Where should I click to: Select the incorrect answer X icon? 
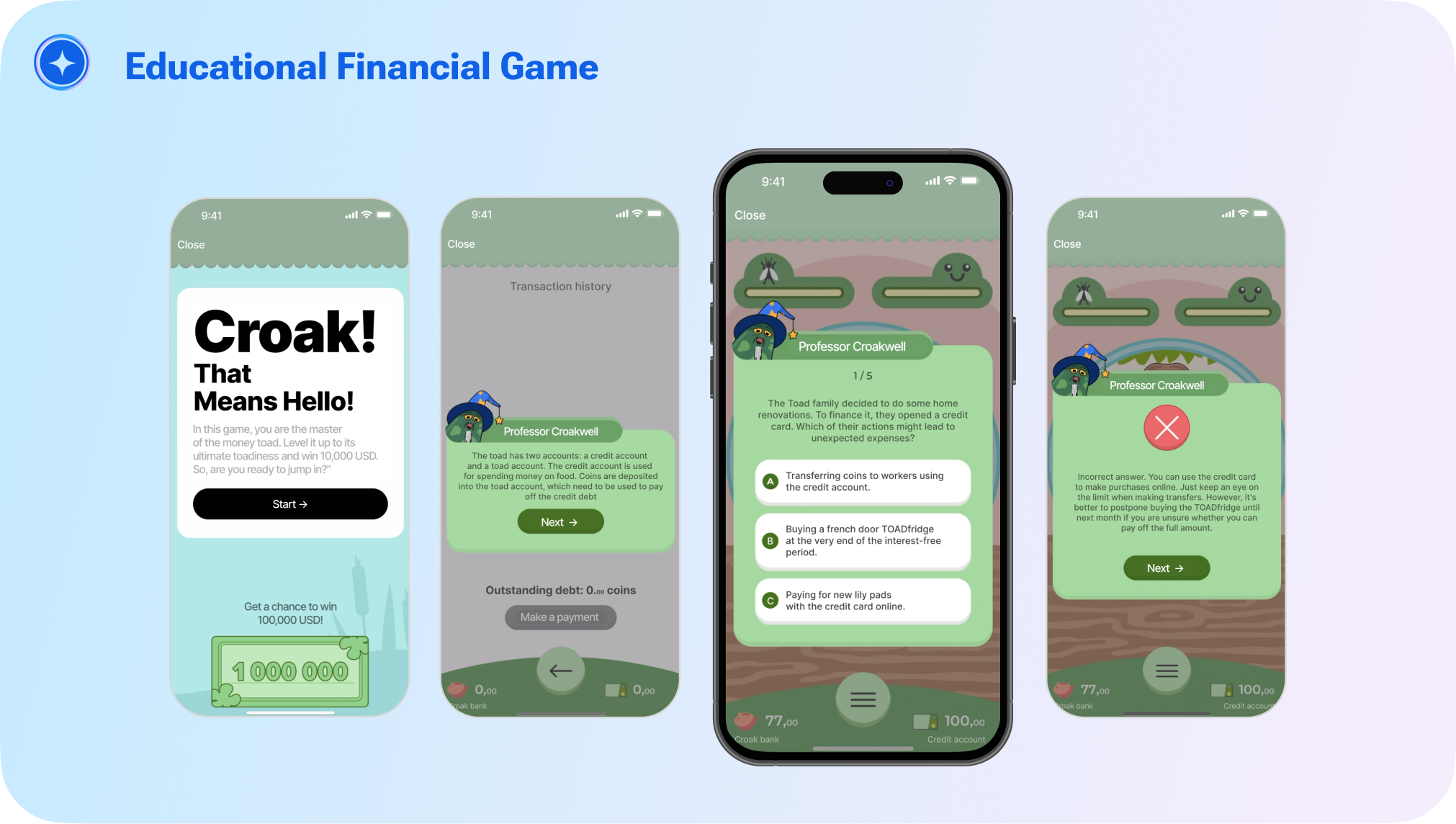(x=1165, y=428)
